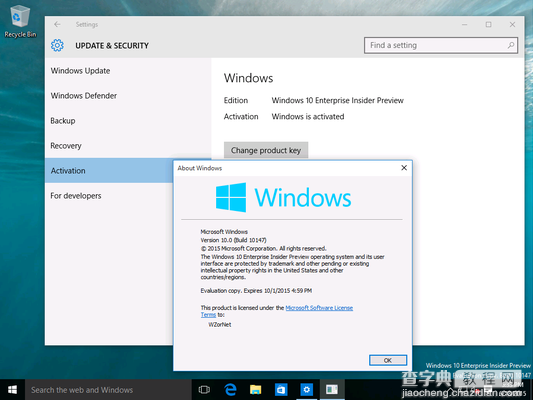
Task: Select the winver app taskbar icon
Action: pyautogui.click(x=332, y=390)
